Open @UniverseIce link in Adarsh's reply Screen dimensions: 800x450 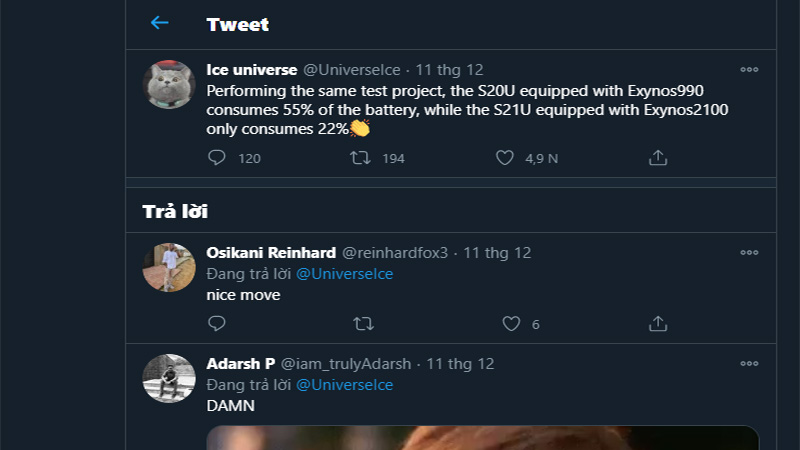point(344,385)
